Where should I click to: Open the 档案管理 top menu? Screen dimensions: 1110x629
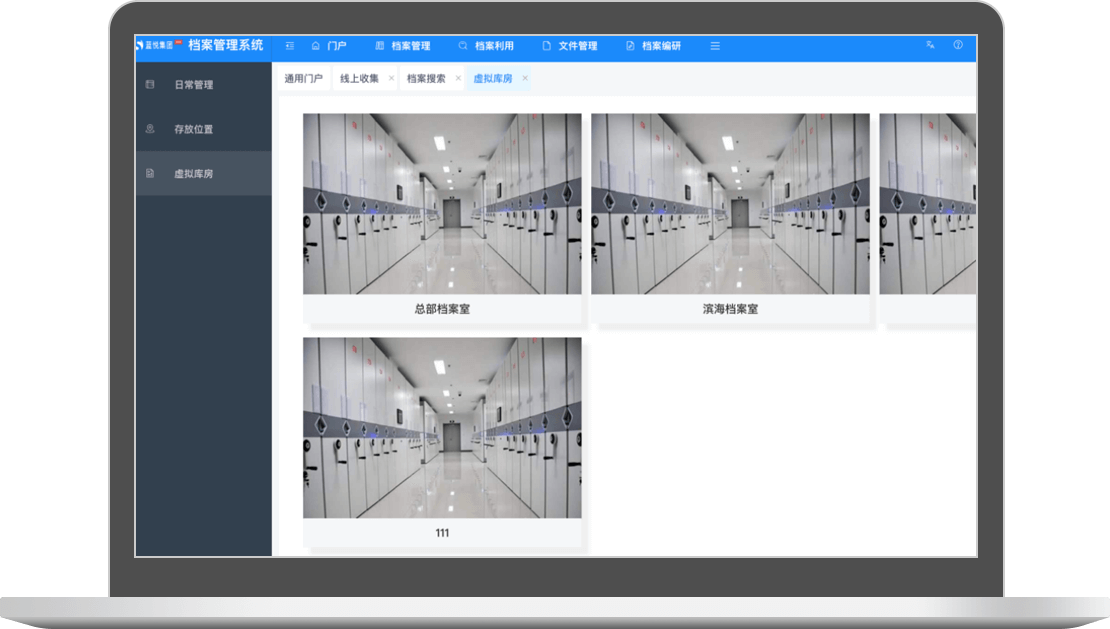(x=410, y=46)
